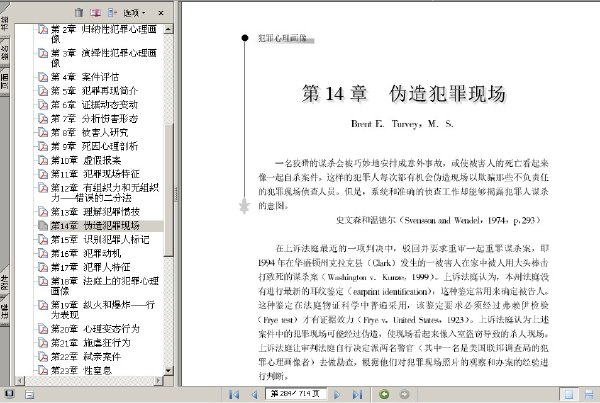600x403 pixels.
Task: Click the green previous view button
Action: (384, 394)
